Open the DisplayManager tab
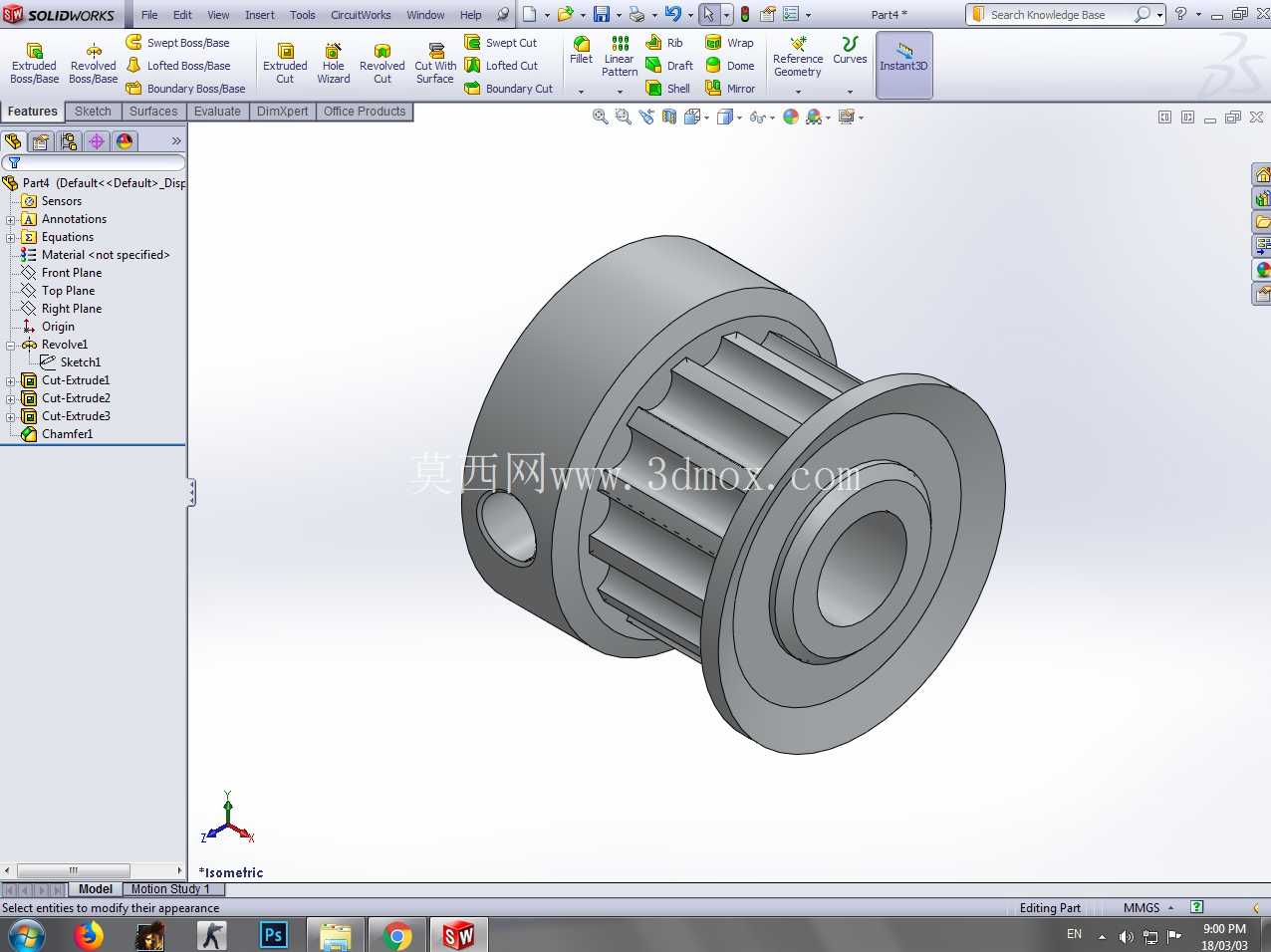Viewport: 1271px width, 952px height. pos(125,141)
